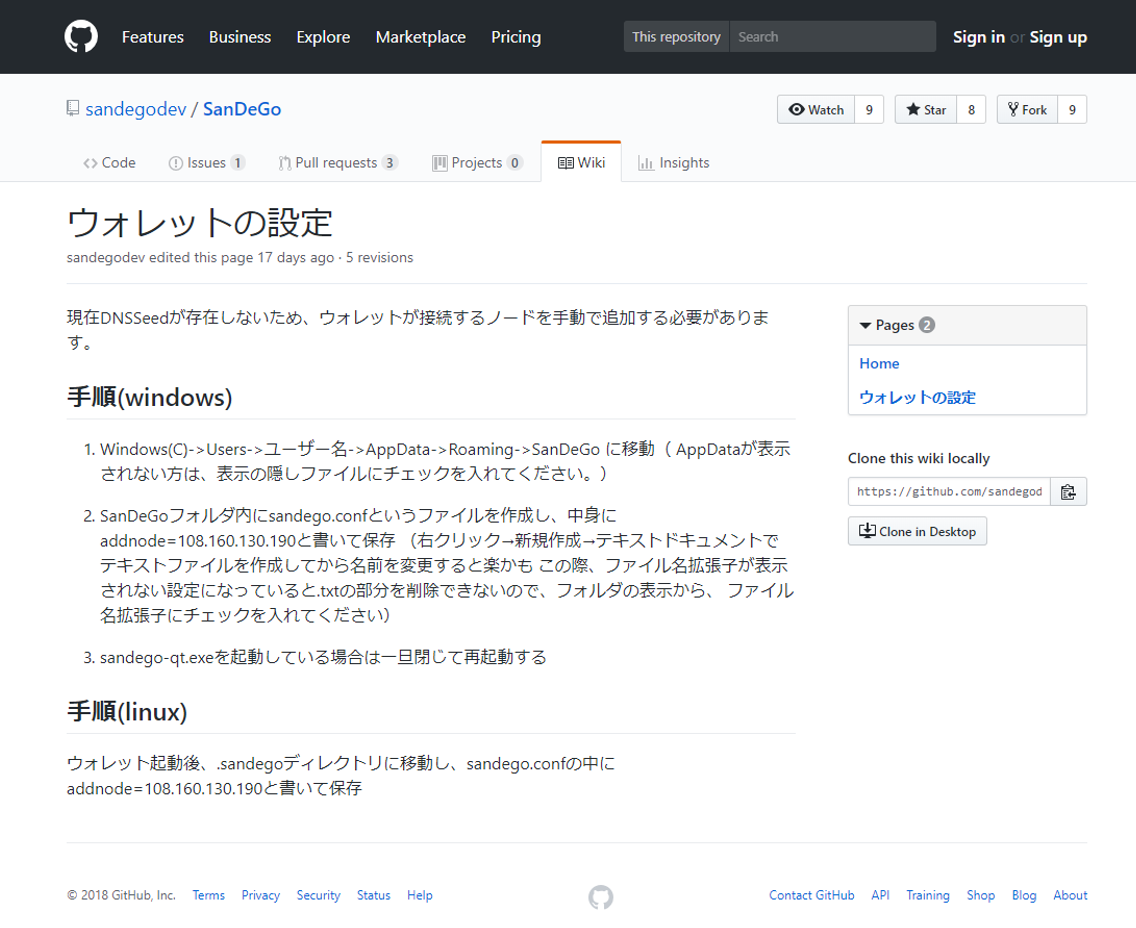
Task: Open Marketplace in top navigation
Action: click(x=420, y=37)
